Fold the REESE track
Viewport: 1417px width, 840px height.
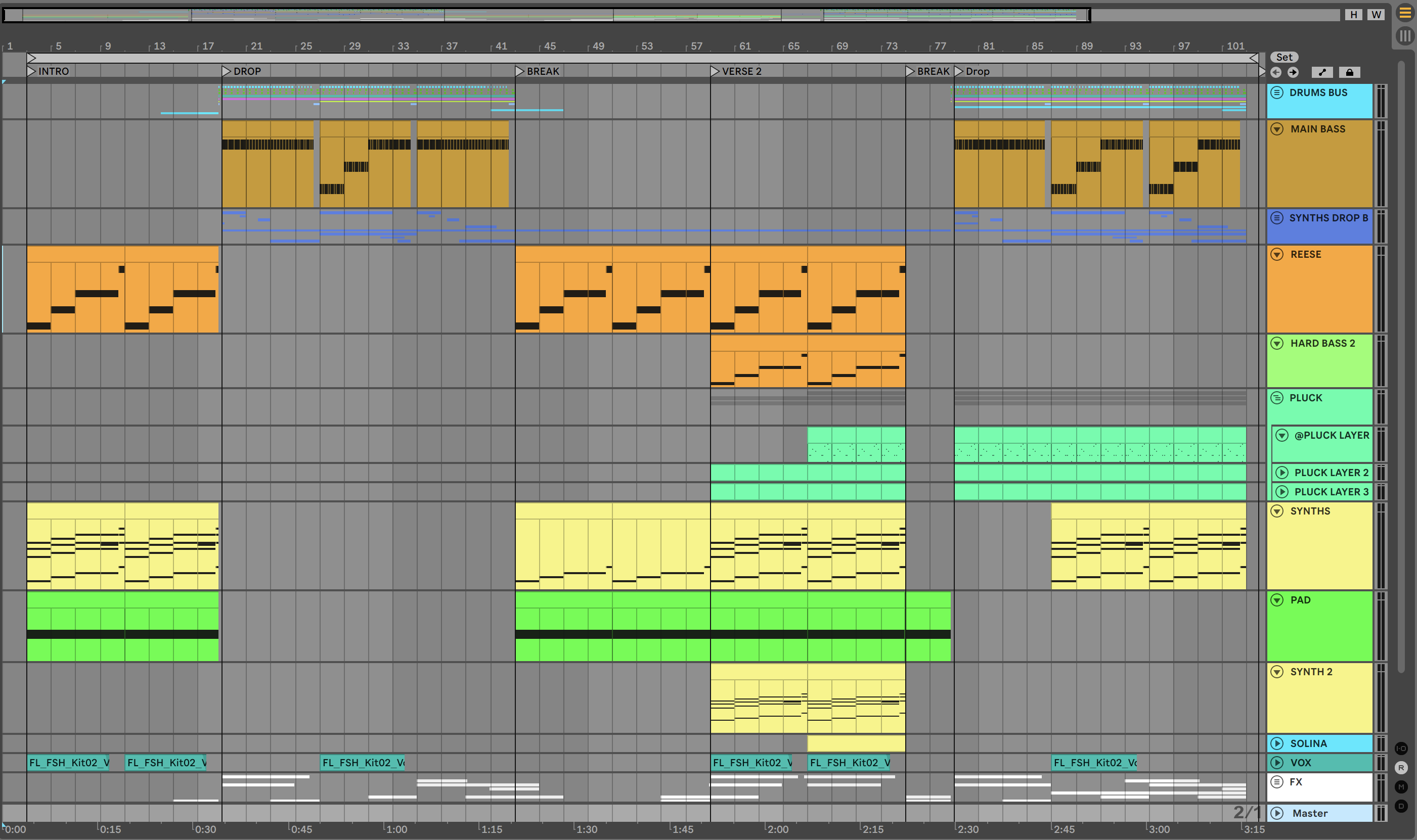coord(1276,254)
